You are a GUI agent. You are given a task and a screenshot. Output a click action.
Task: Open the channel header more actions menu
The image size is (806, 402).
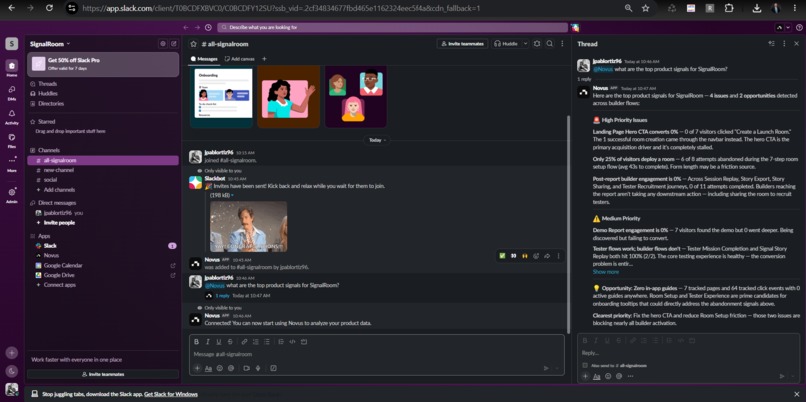[x=562, y=44]
